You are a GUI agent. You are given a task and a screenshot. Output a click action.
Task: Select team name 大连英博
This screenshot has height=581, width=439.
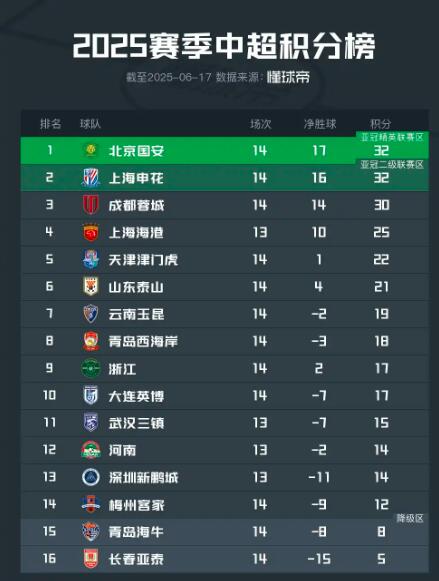click(136, 396)
